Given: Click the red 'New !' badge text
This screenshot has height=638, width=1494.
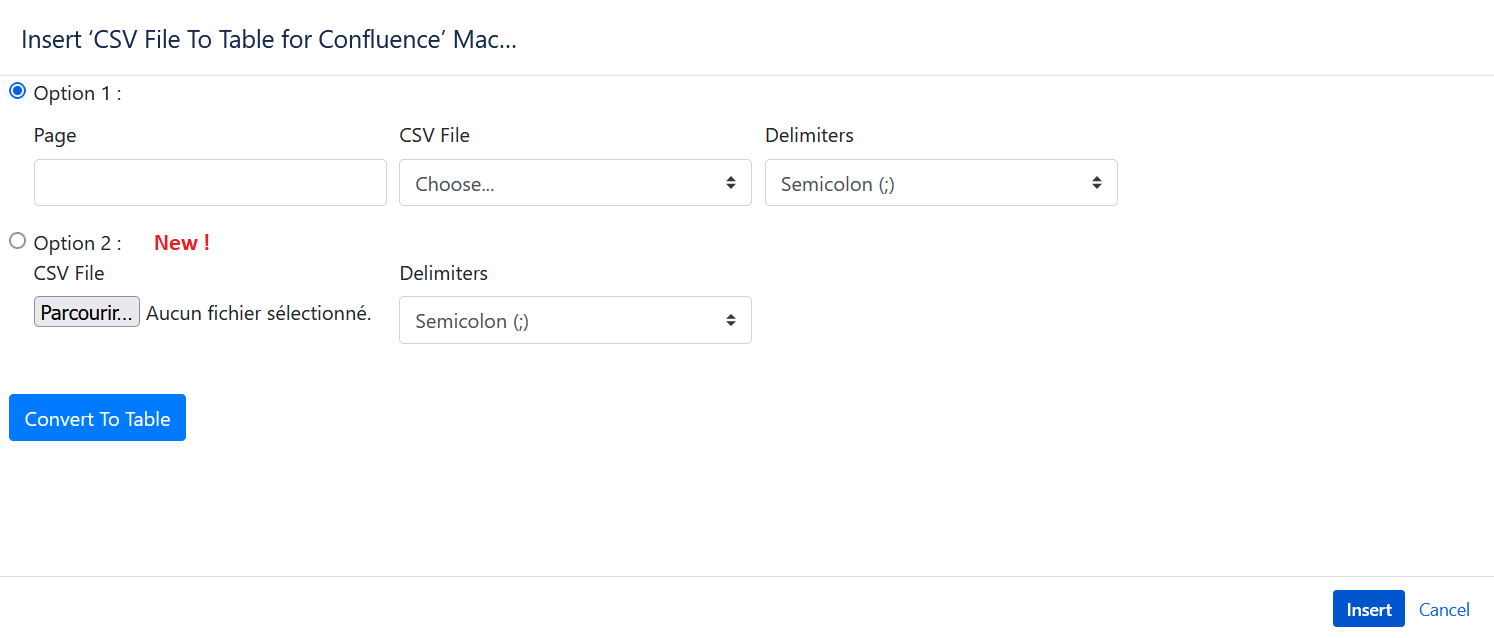Looking at the screenshot, I should [182, 242].
